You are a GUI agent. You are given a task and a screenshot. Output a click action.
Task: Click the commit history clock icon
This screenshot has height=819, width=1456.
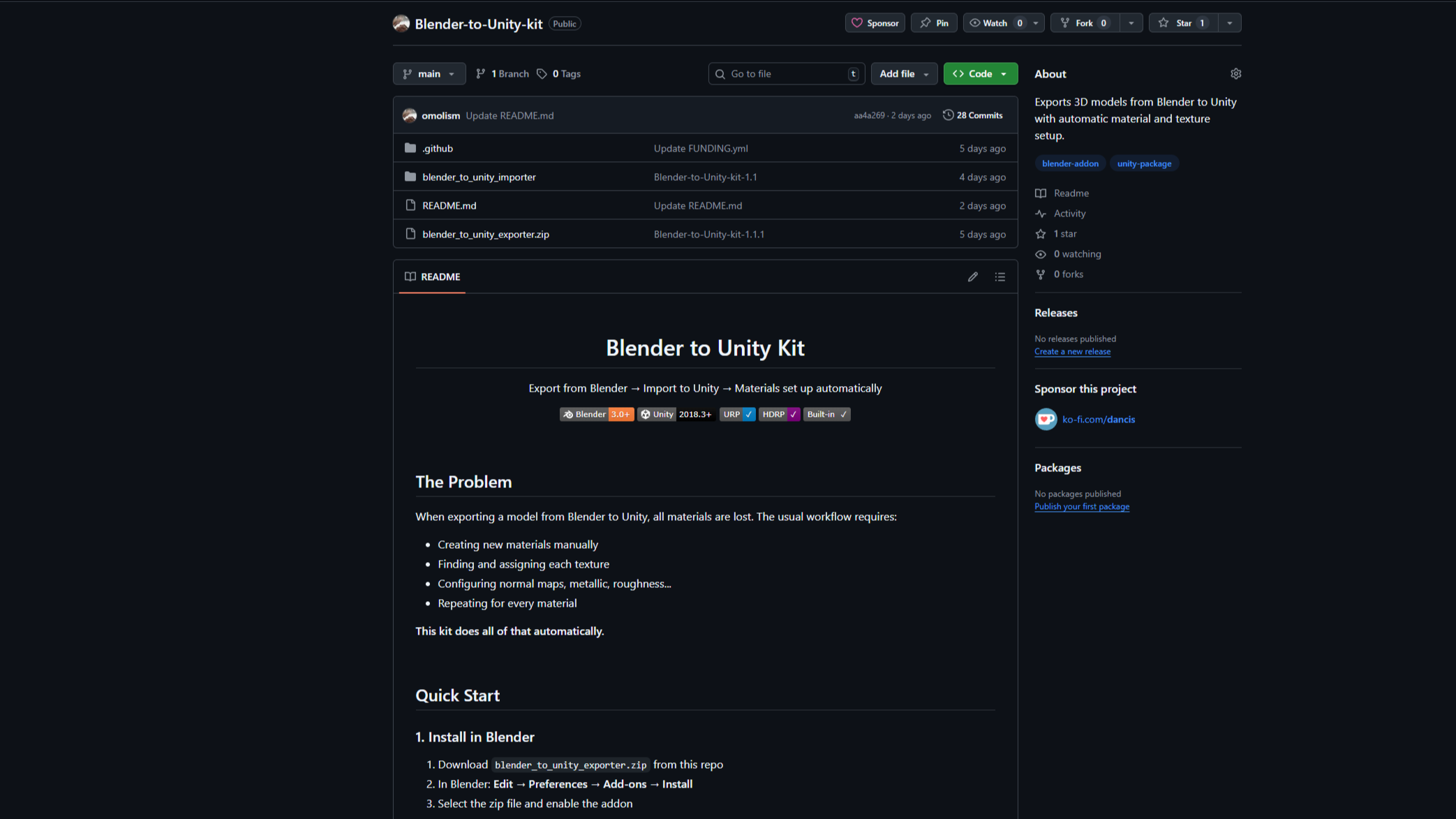948,115
